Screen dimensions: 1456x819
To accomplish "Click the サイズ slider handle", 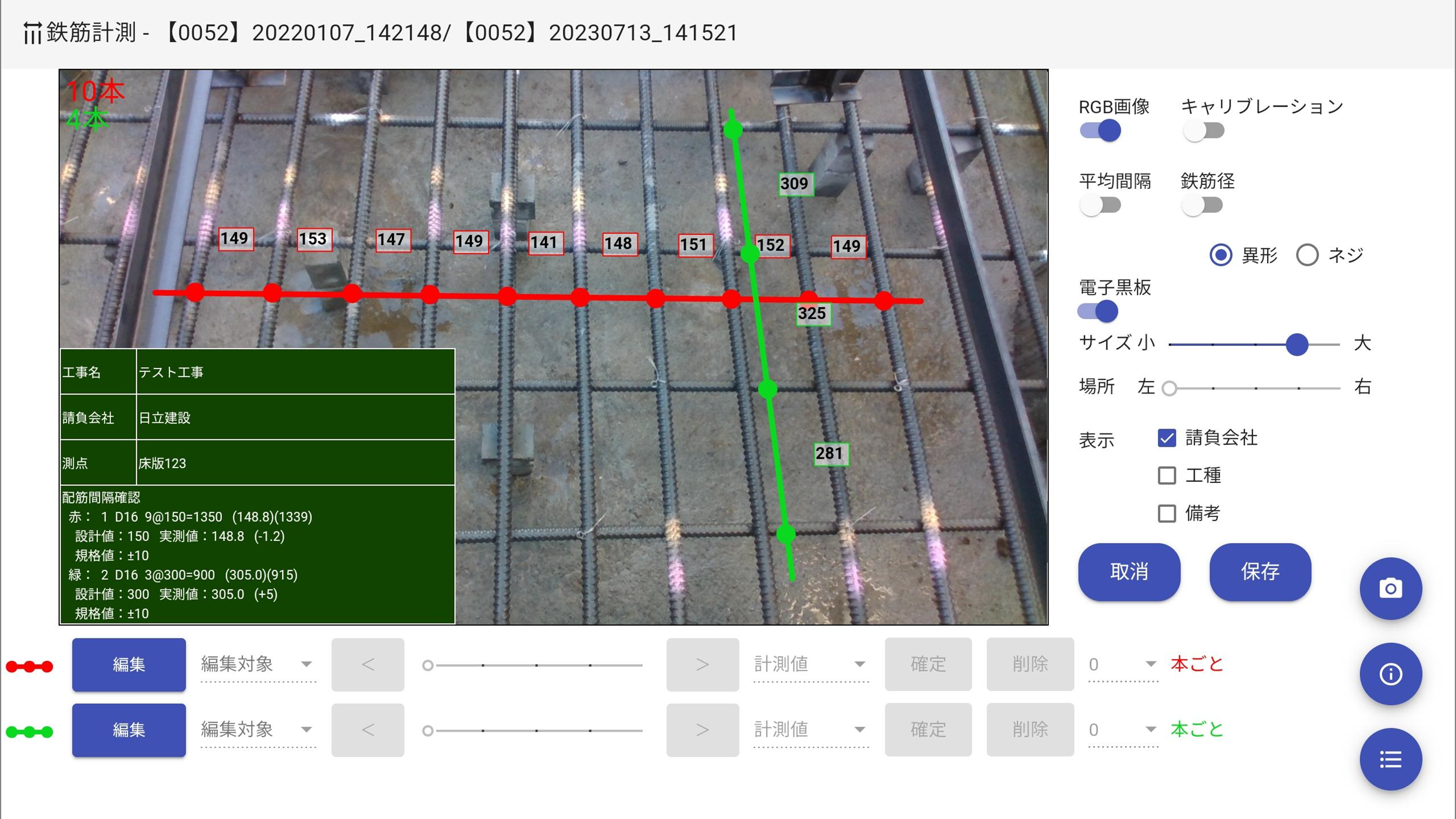I will pyautogui.click(x=1297, y=344).
